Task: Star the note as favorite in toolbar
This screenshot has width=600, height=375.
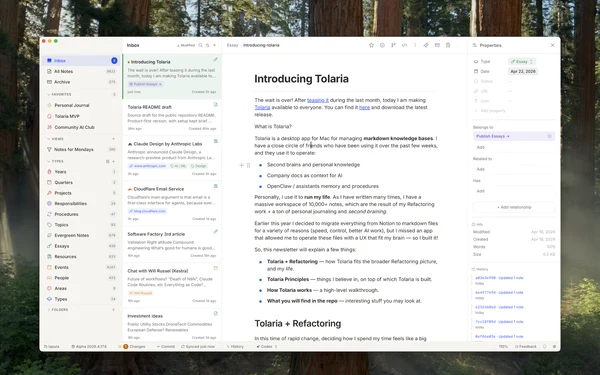Action: (371, 45)
